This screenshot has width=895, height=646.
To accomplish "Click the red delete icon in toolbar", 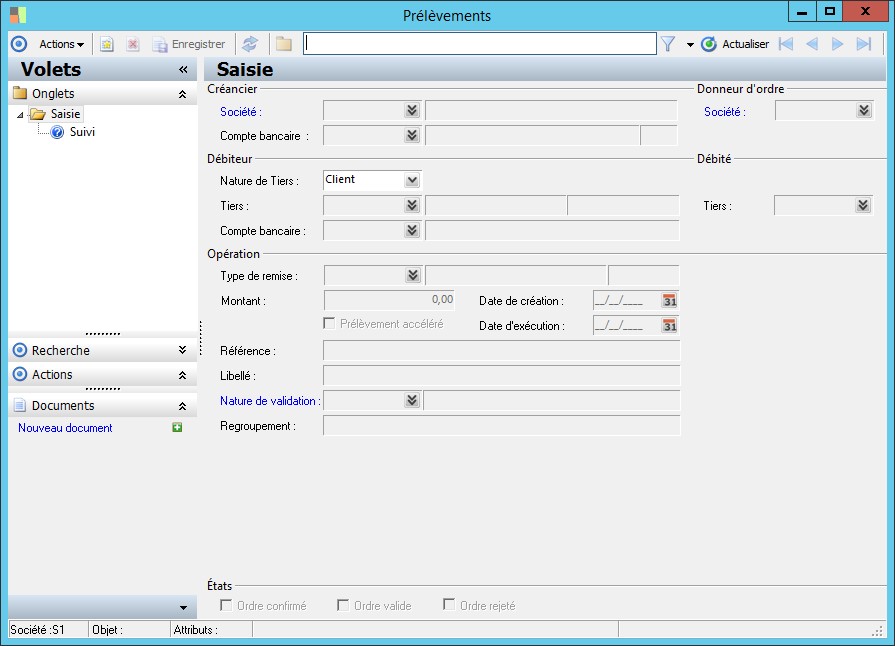I will tap(132, 44).
